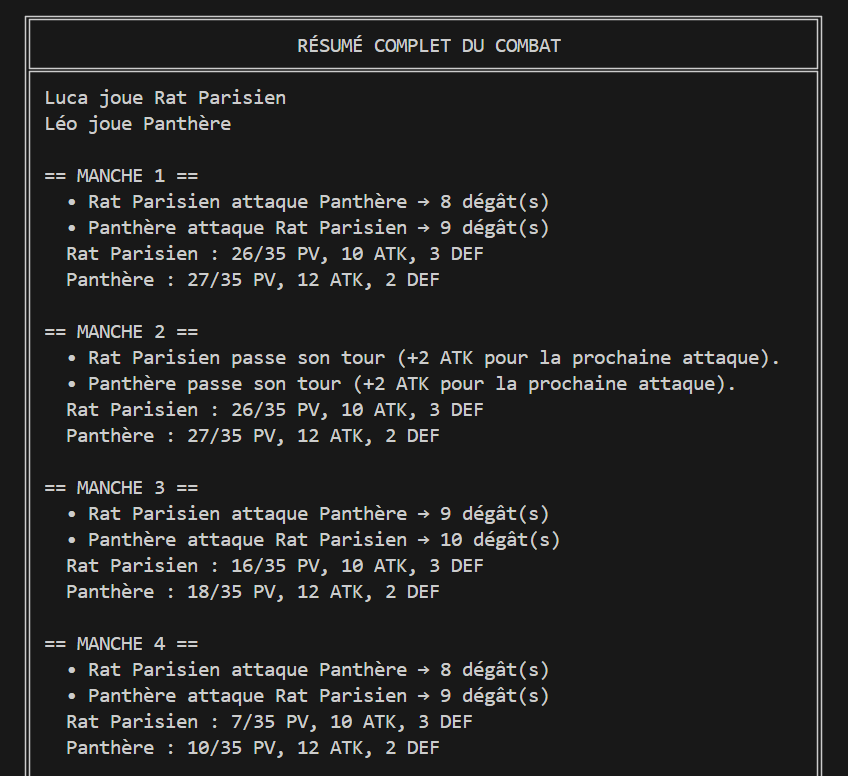Click the "Panthère : 18/35 PV" stats line

[x=253, y=592]
